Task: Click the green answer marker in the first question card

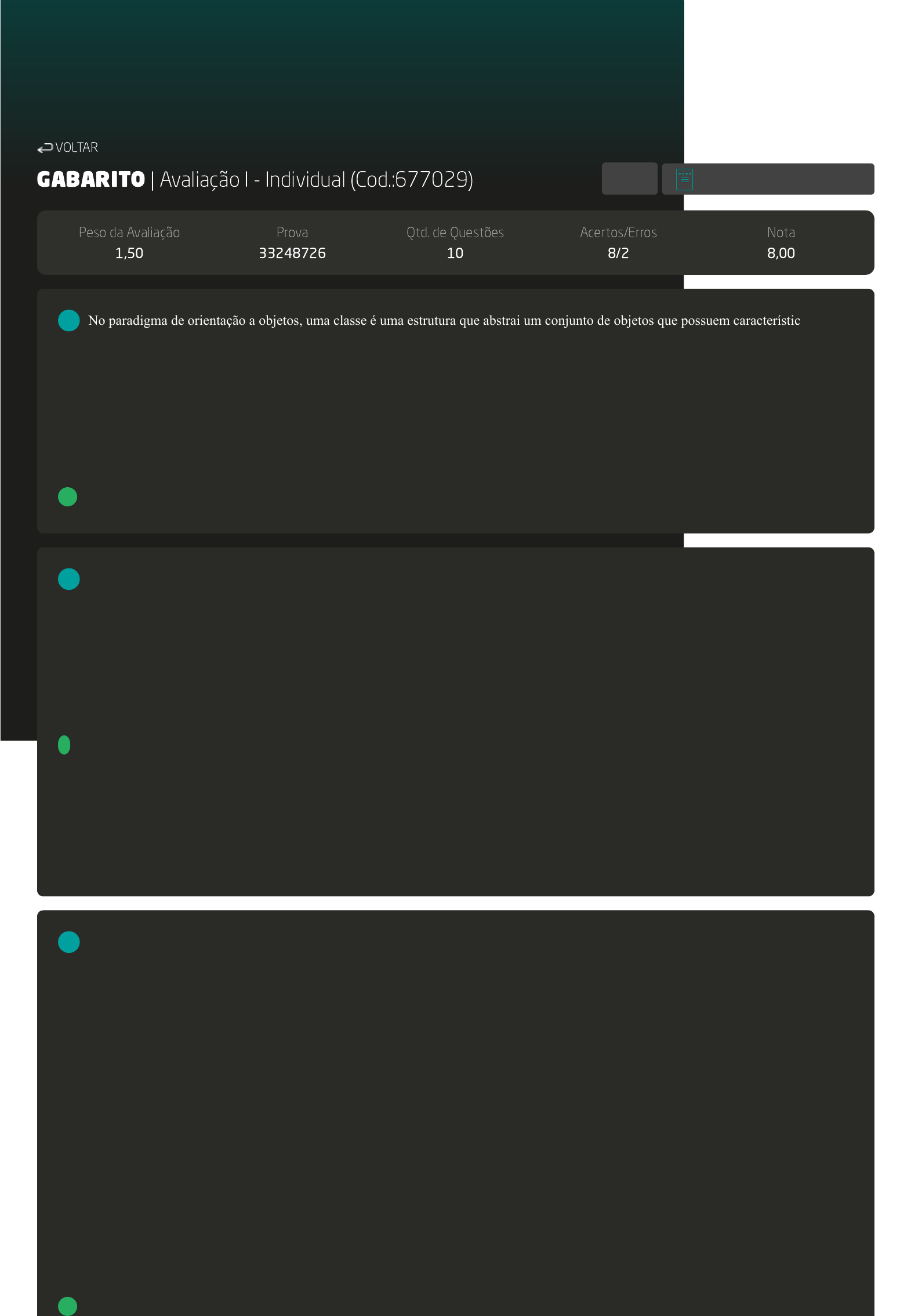Action: pos(68,497)
